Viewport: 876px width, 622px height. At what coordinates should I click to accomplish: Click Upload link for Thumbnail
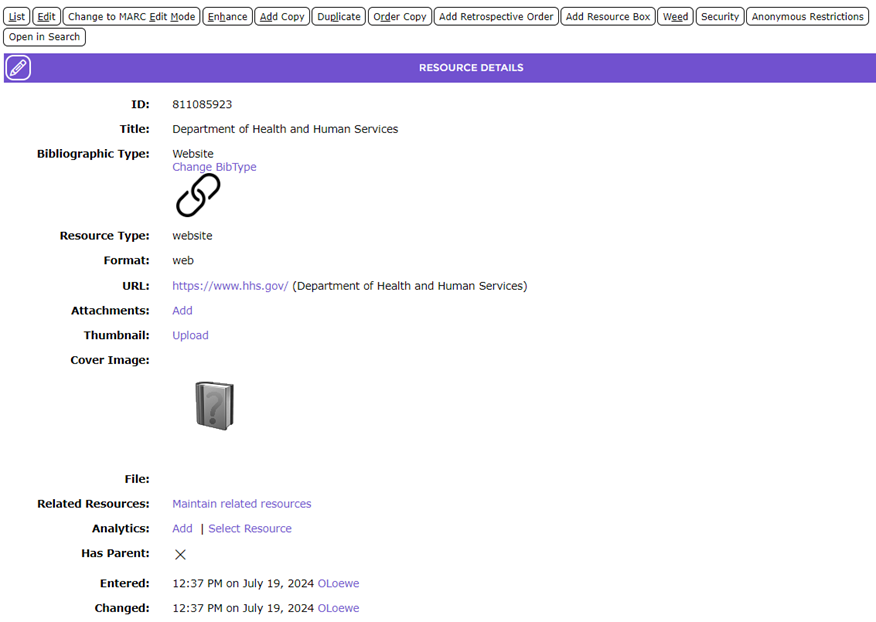[x=190, y=335]
